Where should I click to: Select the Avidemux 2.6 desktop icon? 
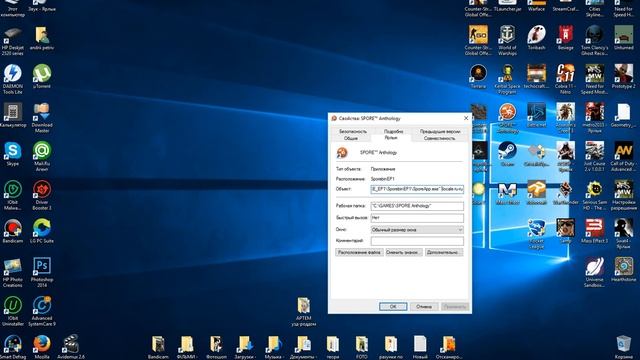coord(71,347)
